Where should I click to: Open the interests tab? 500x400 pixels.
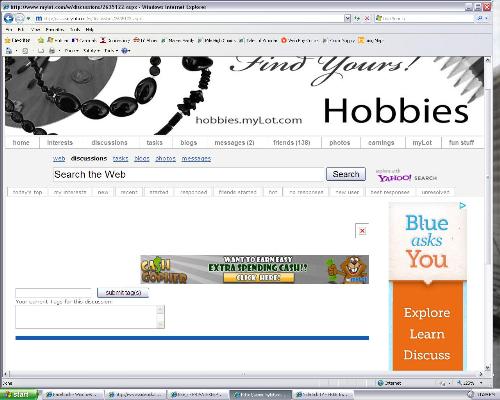click(60, 143)
